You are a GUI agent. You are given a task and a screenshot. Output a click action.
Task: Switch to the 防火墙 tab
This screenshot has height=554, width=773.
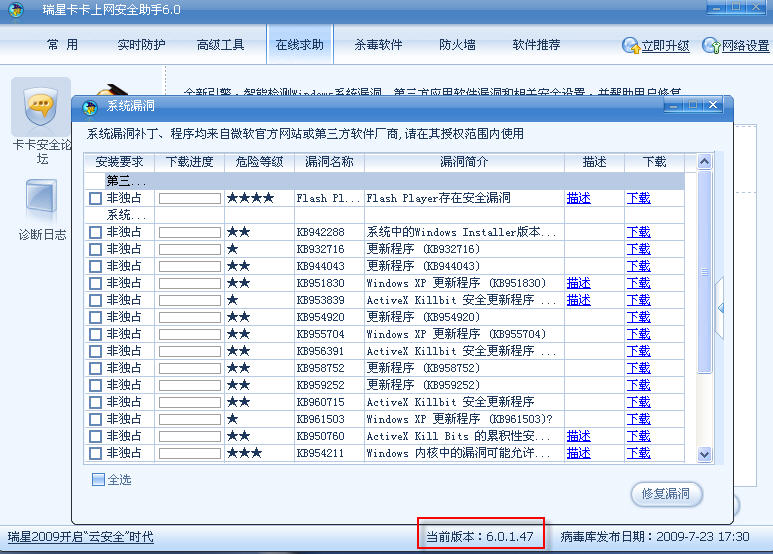point(457,45)
